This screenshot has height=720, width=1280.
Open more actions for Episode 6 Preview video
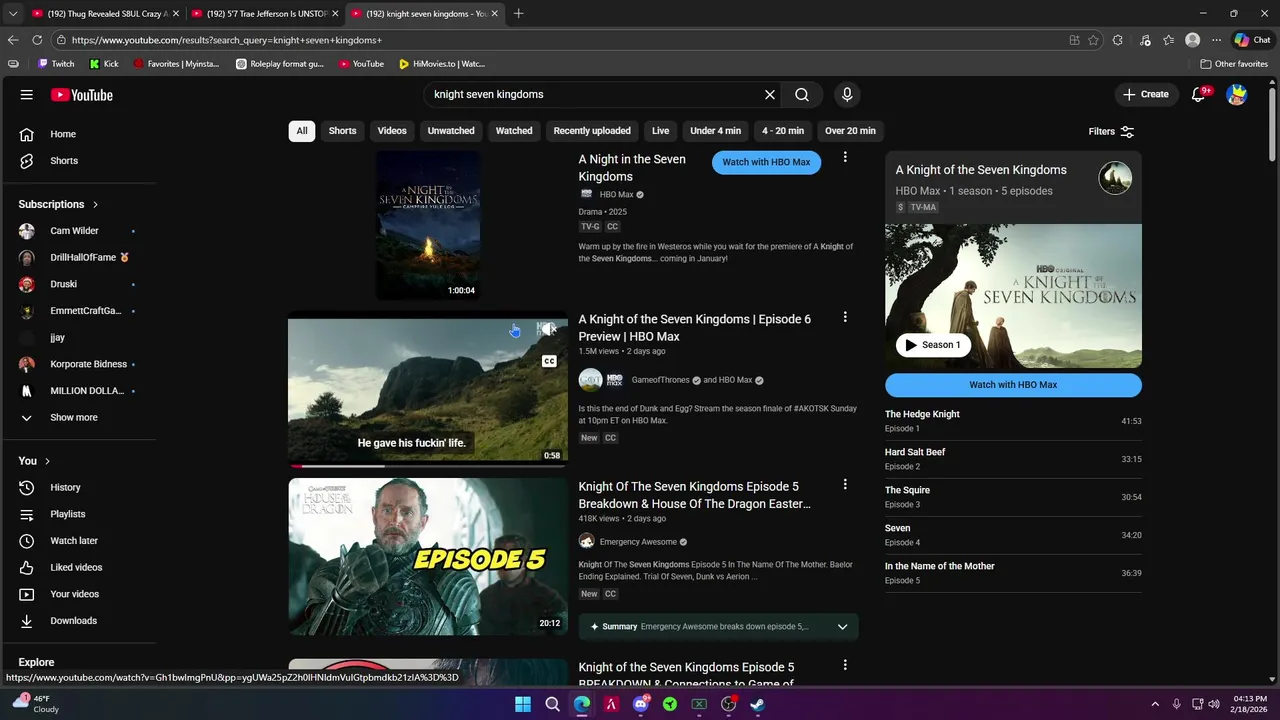845,317
